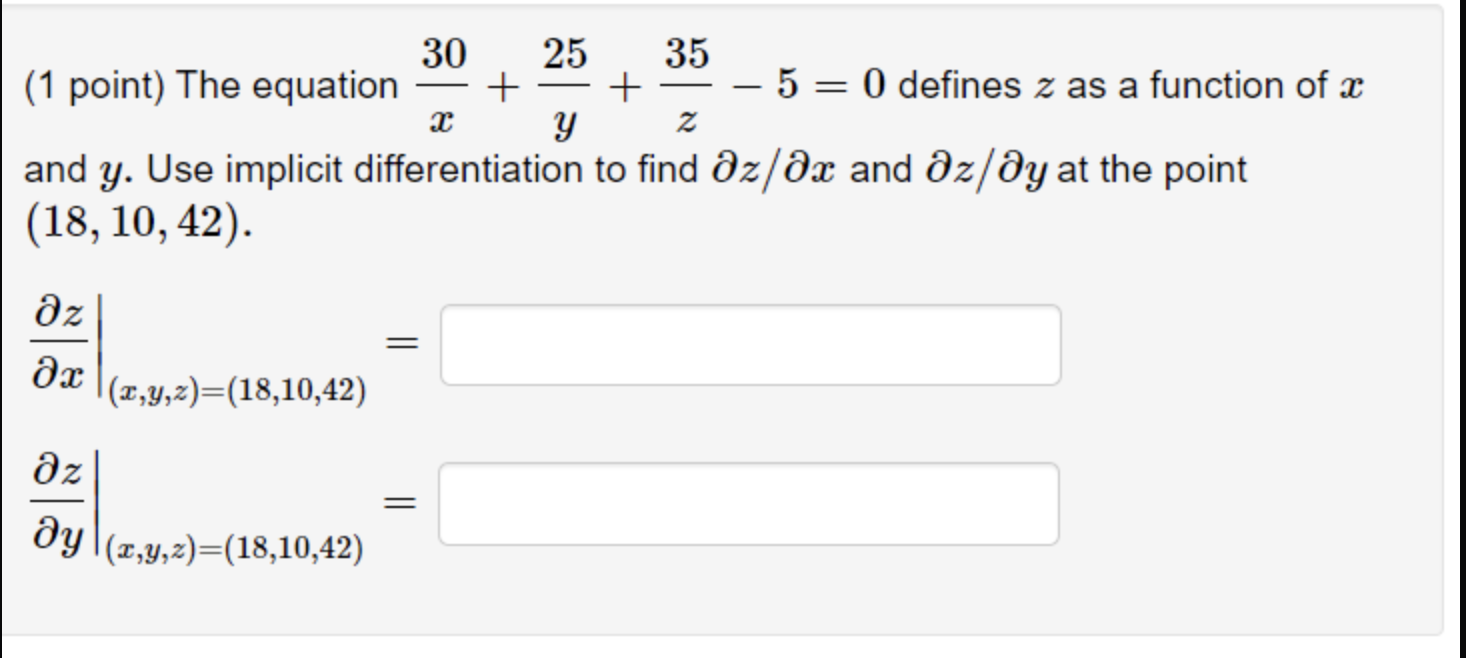The height and width of the screenshot is (658, 1466).
Task: Click the equals sign beside ∂z/∂x
Action: [x=404, y=343]
